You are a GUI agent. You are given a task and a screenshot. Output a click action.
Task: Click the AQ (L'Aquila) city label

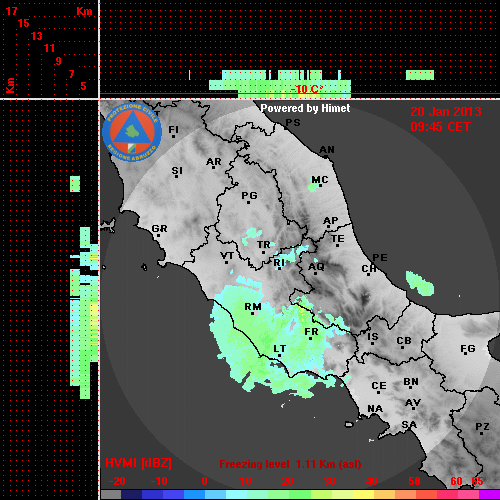coord(316,267)
